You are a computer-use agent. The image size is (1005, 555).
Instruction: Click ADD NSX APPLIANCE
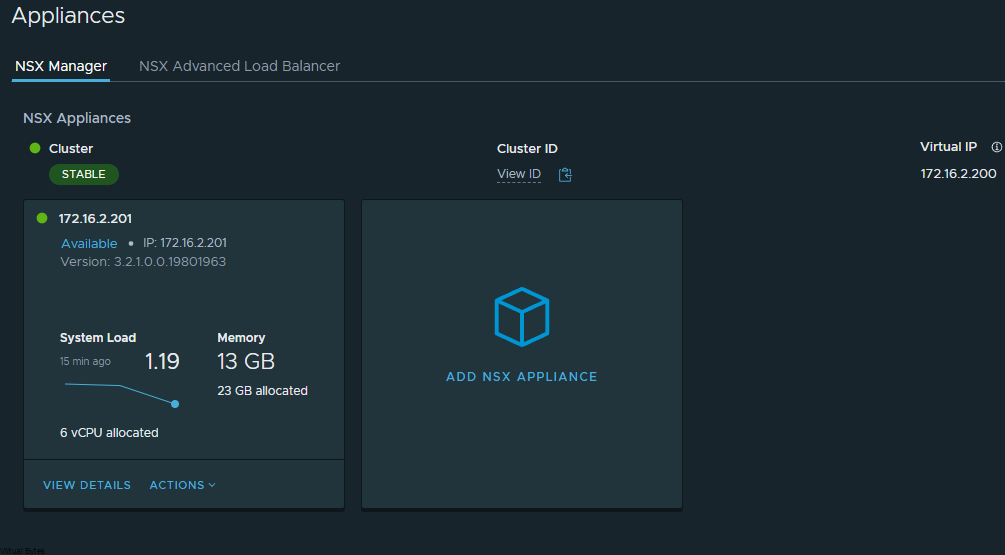522,377
